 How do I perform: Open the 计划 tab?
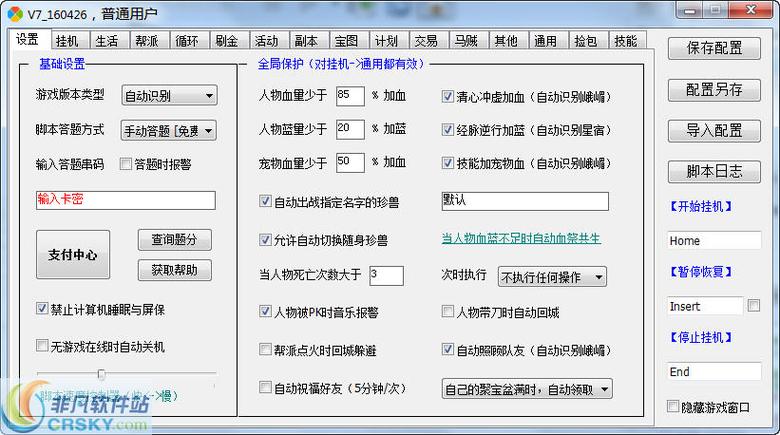point(390,40)
